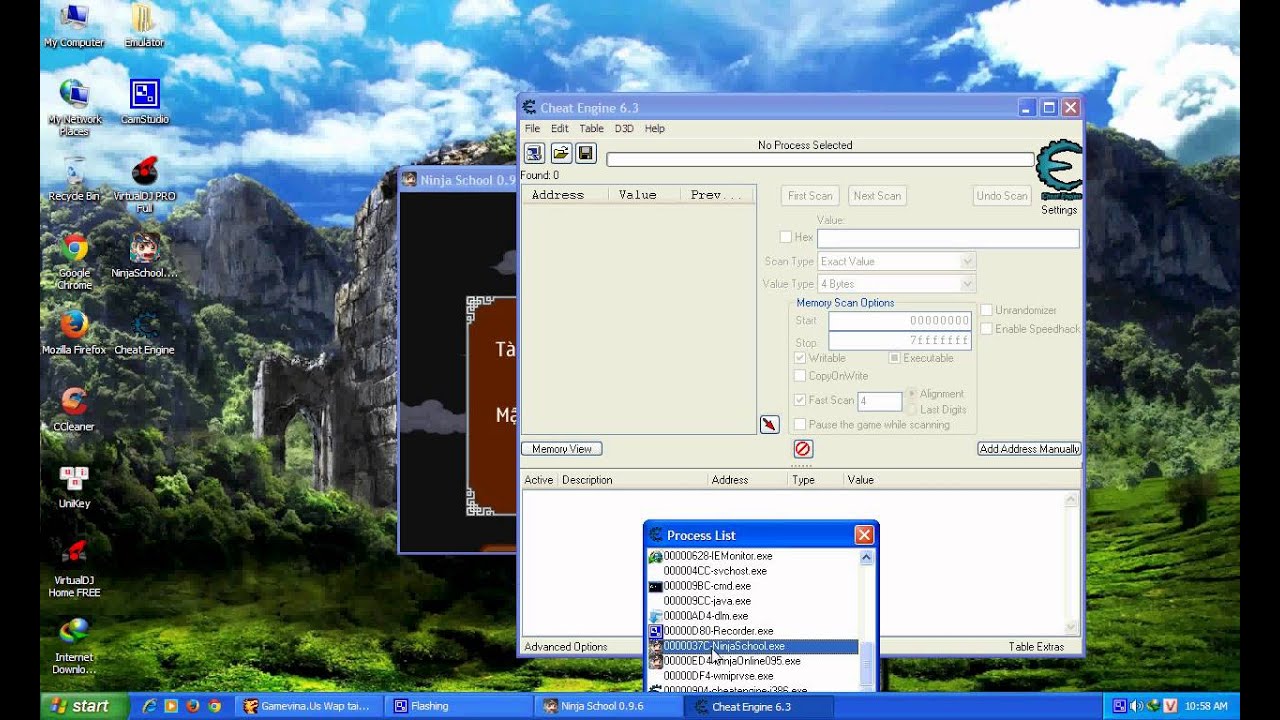Toggle the Unrandomizer checkbox
The width and height of the screenshot is (1280, 720).
click(987, 311)
